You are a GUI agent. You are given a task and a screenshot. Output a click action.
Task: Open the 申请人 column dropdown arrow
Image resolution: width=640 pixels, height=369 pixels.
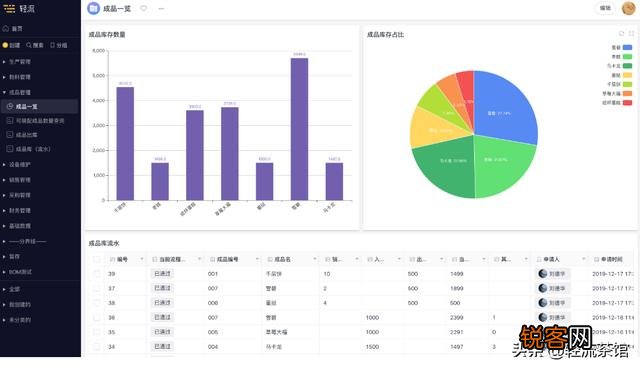(583, 259)
